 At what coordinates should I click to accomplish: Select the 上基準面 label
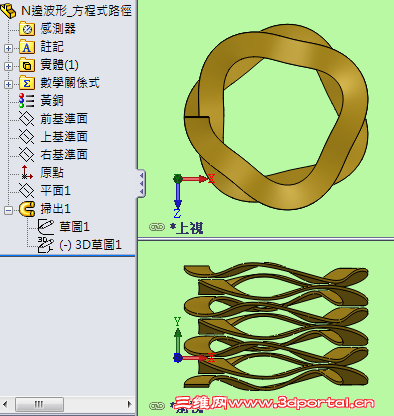point(64,136)
